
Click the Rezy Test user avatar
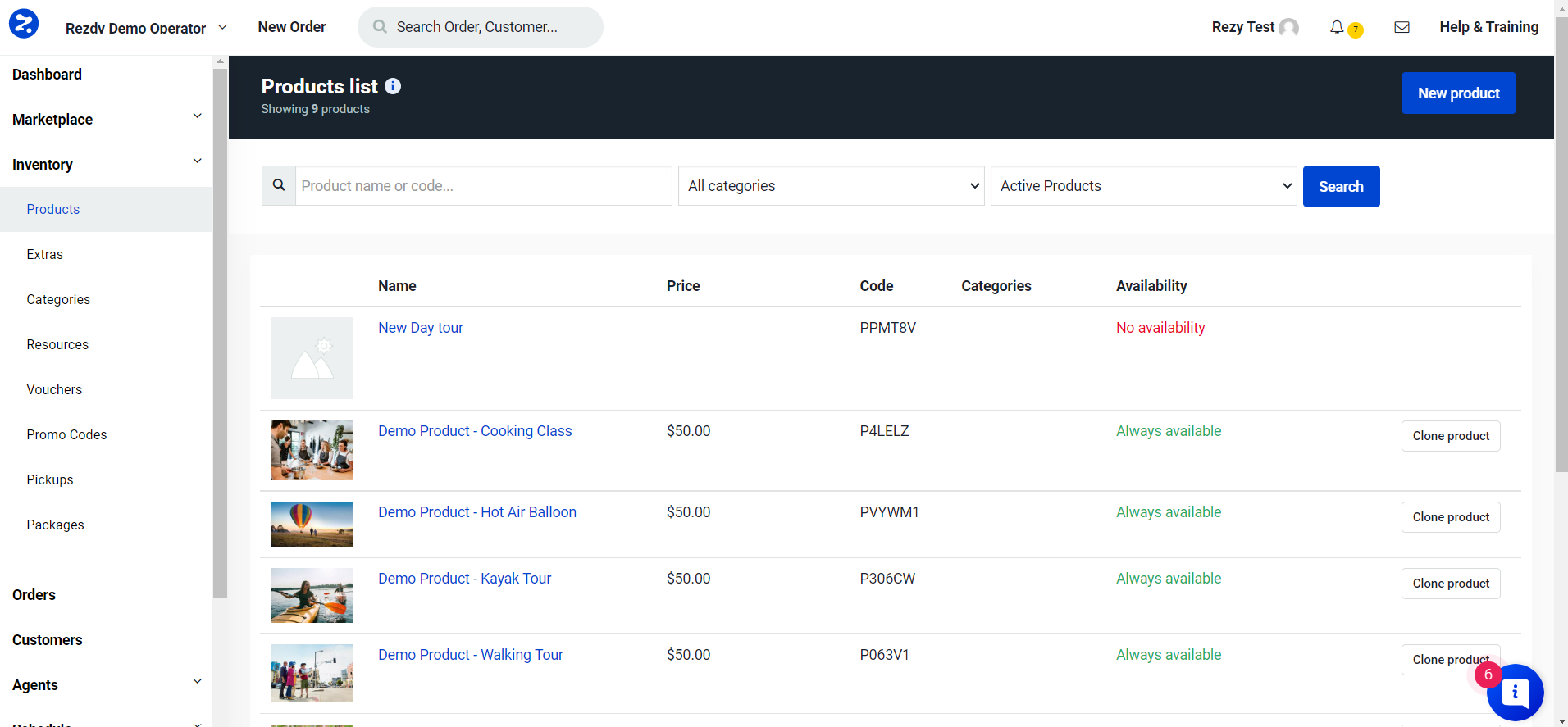(x=1289, y=28)
